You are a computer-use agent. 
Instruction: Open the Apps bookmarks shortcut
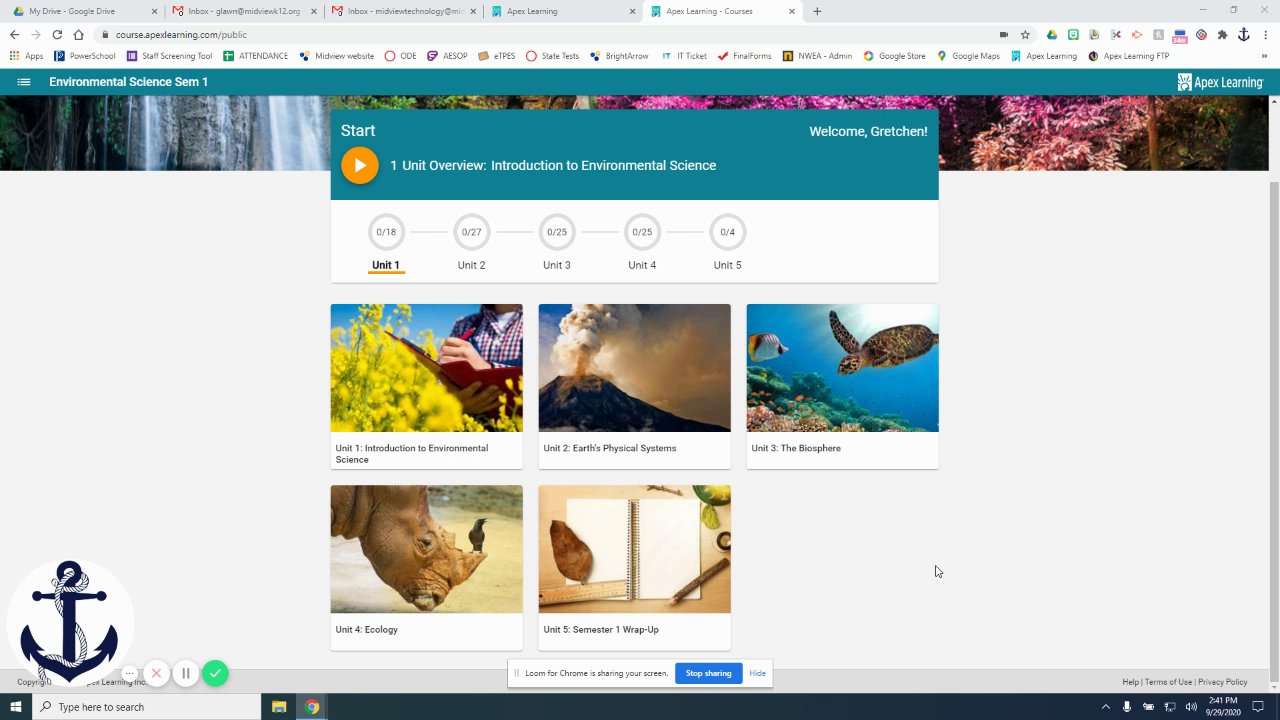pyautogui.click(x=26, y=56)
